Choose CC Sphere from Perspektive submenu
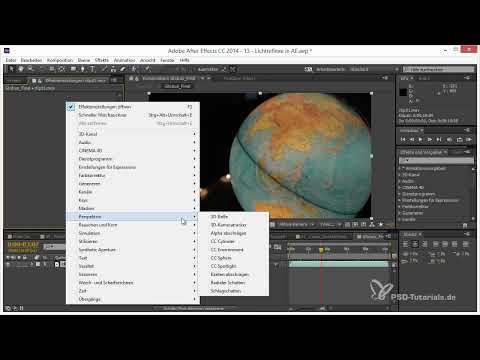 234,258
